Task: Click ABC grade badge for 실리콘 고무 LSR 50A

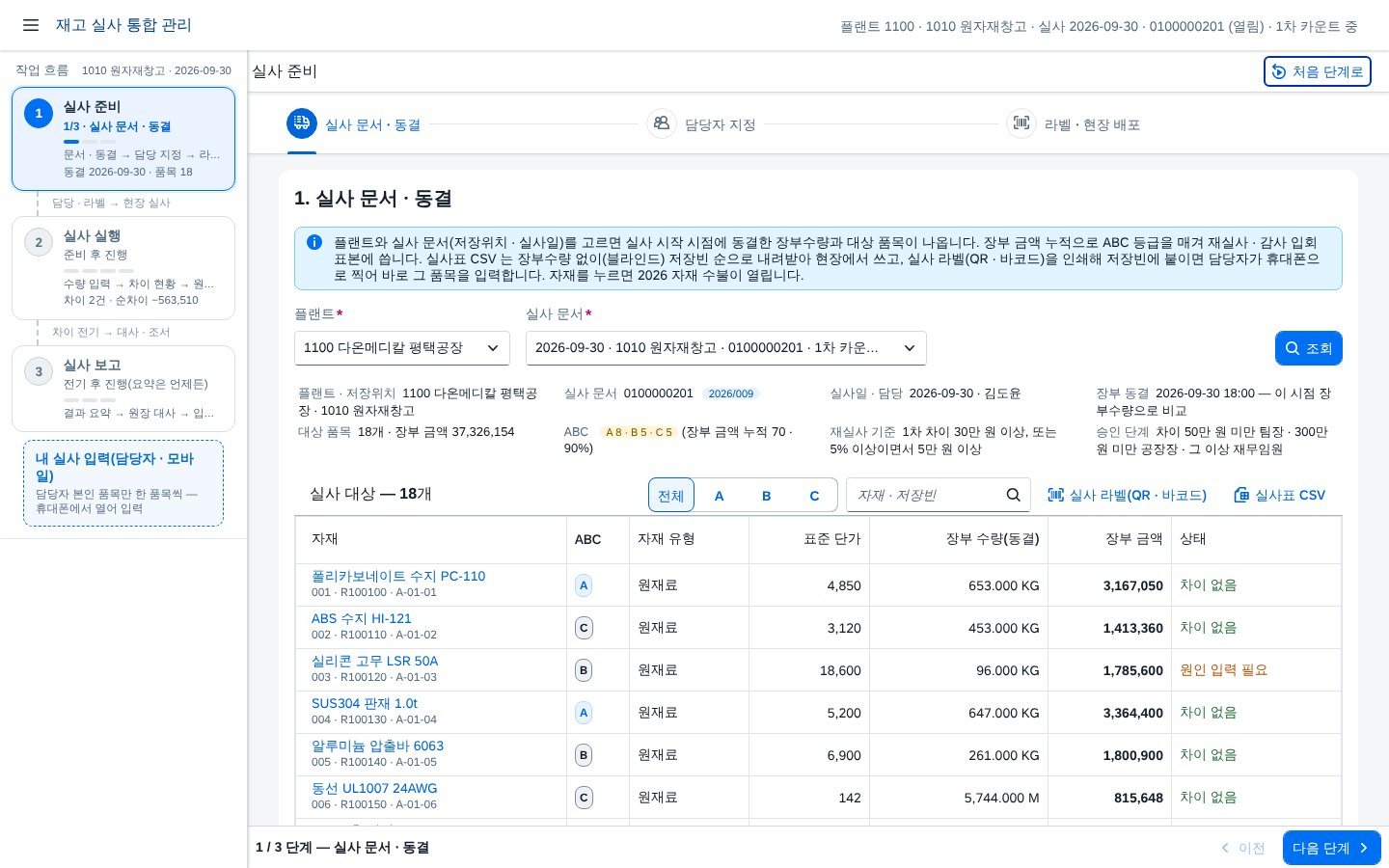Action: pos(584,670)
